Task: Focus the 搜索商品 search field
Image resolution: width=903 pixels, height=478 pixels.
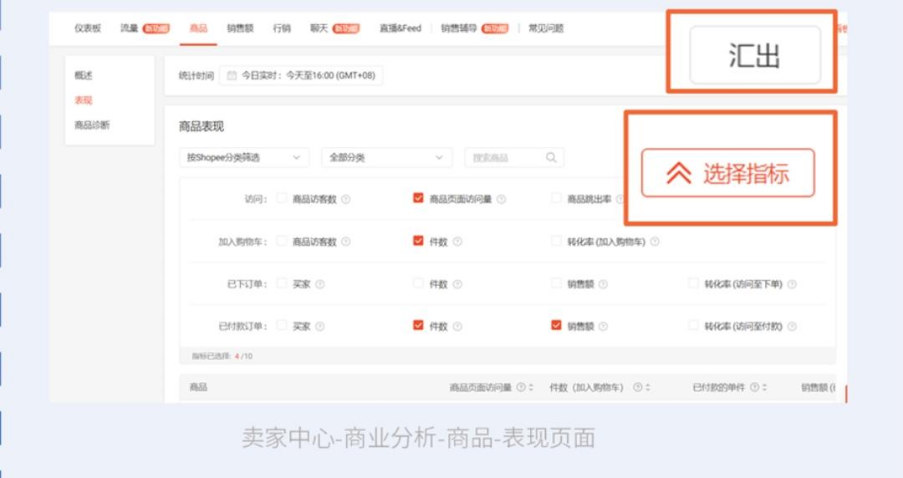Action: pyautogui.click(x=514, y=157)
